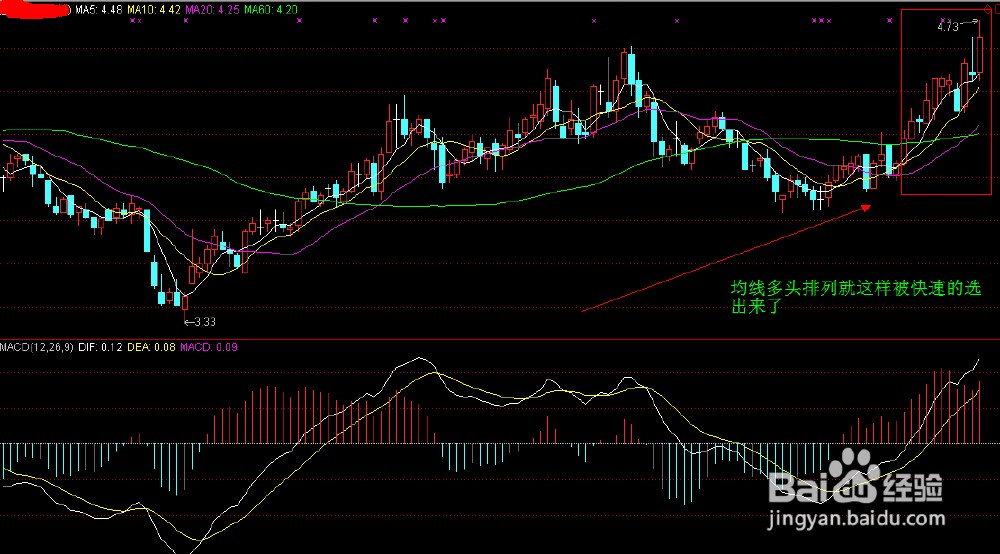Click the MACD(12,26,9) indicator title
The height and width of the screenshot is (554, 1000).
pos(36,347)
